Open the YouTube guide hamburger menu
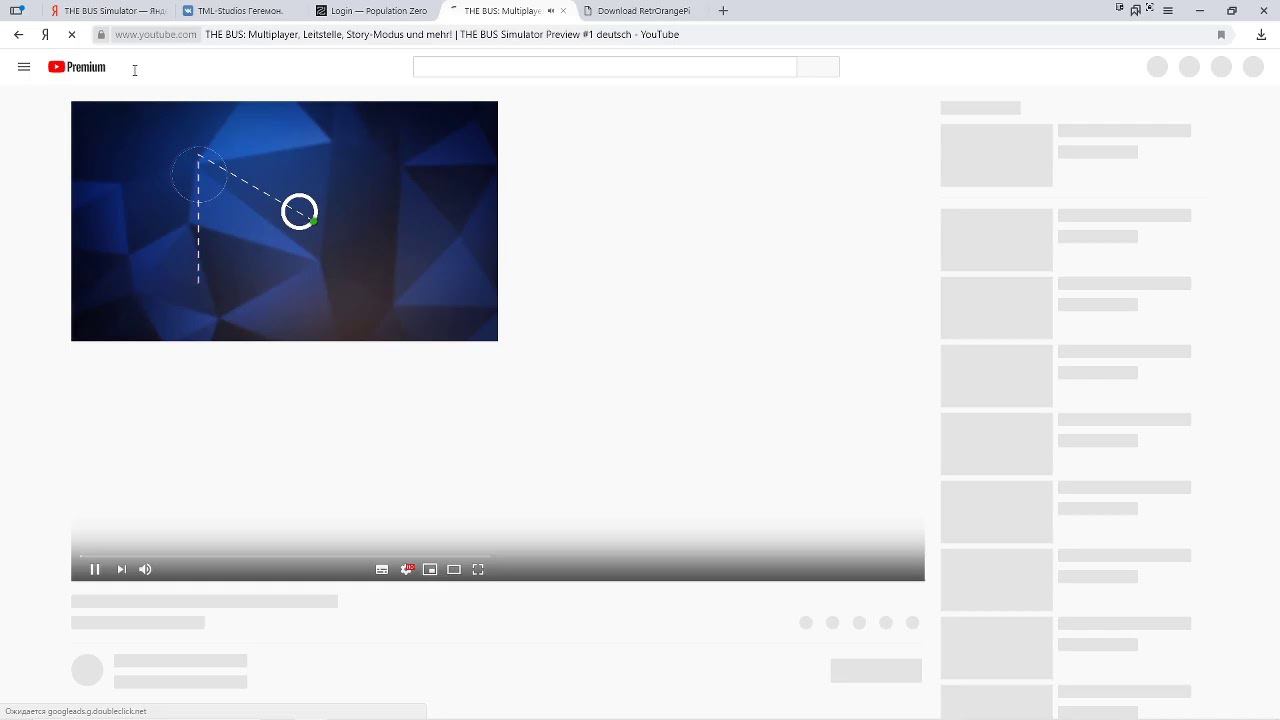 click(x=24, y=67)
